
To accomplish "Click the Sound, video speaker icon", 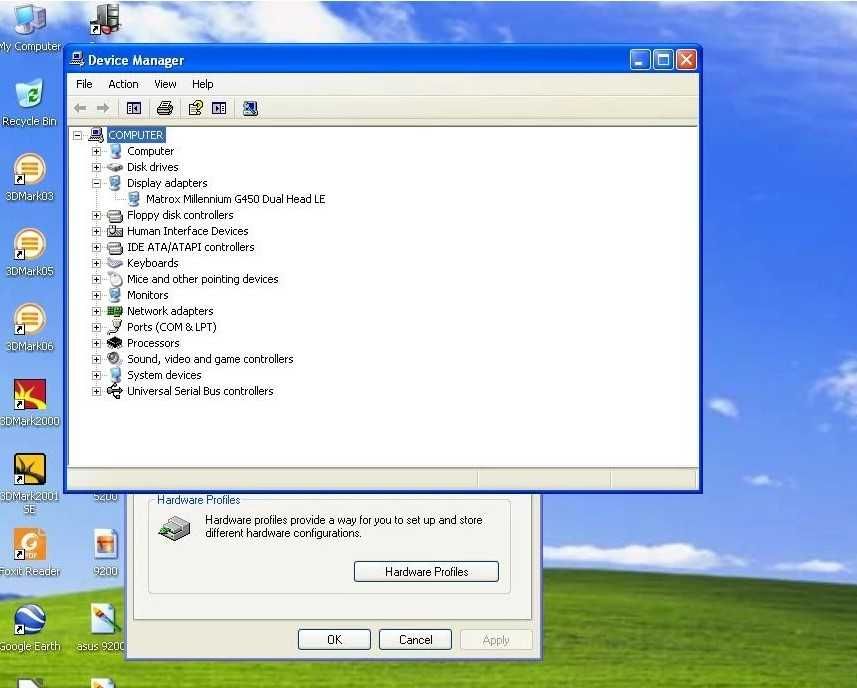I will (114, 358).
